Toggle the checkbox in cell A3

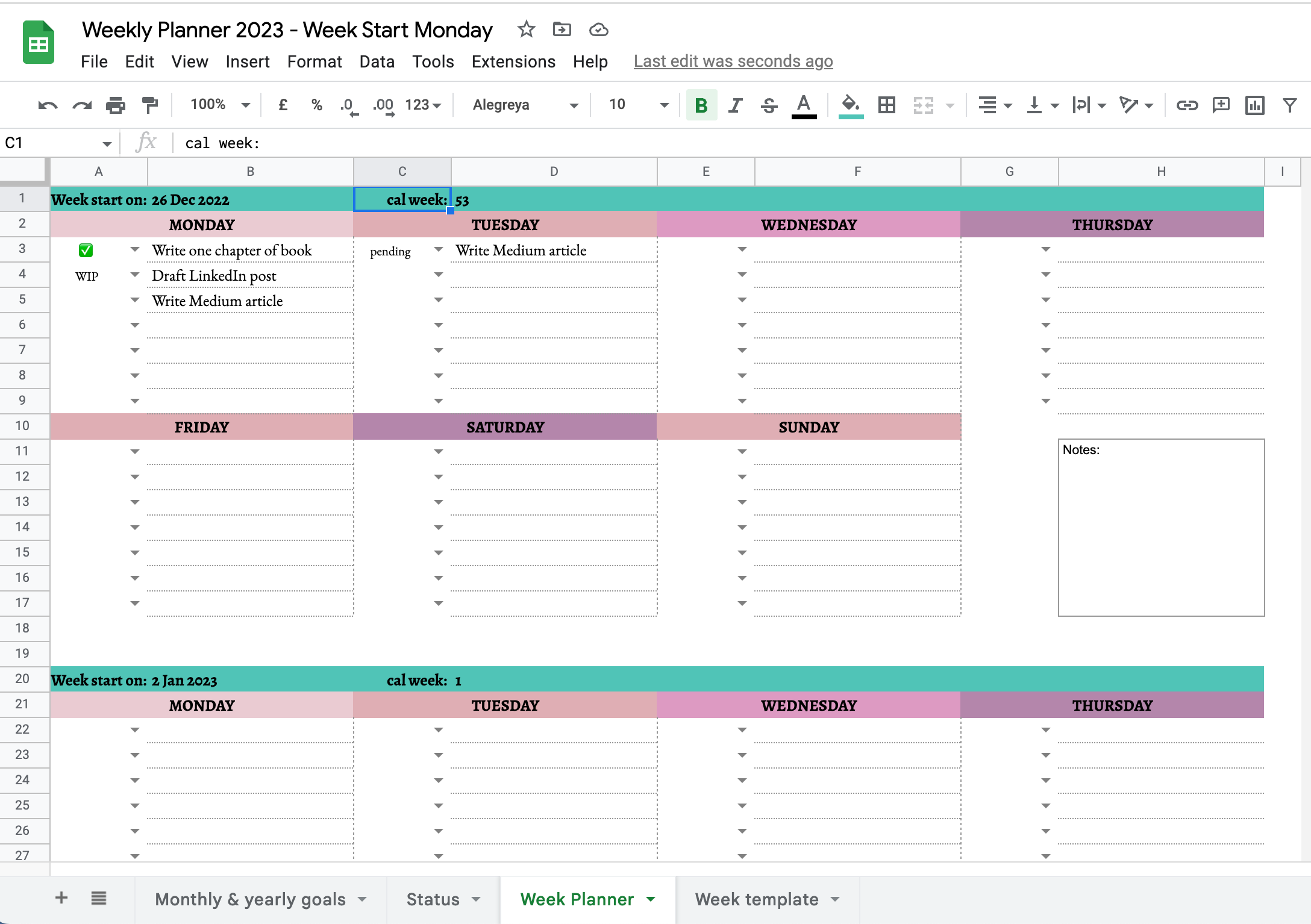[x=85, y=250]
